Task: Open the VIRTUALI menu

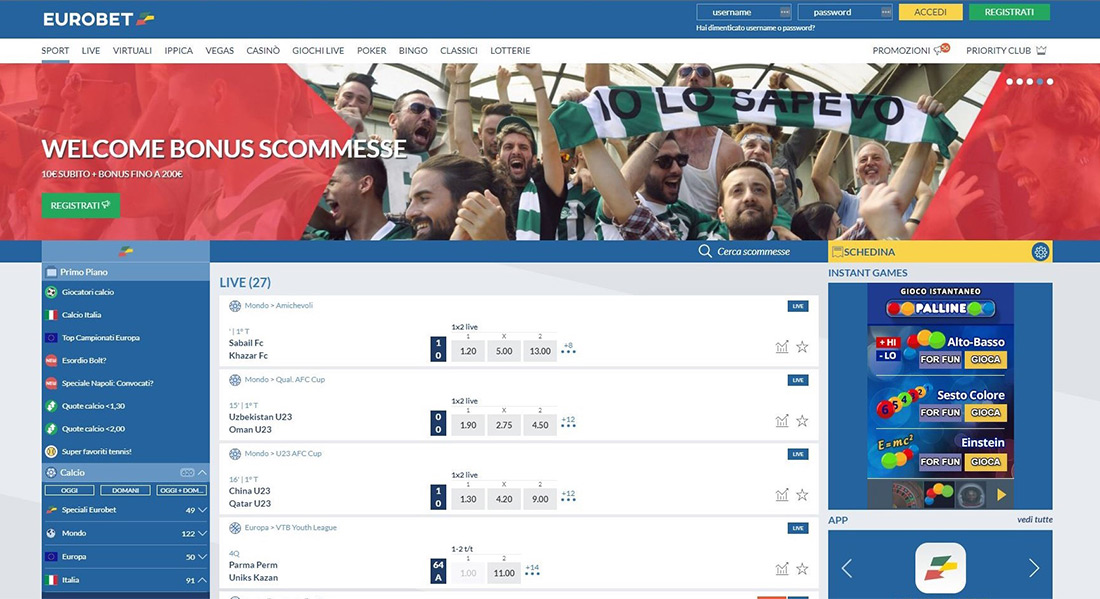Action: pos(132,51)
